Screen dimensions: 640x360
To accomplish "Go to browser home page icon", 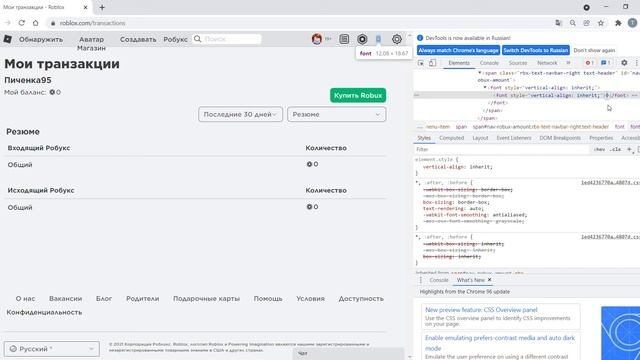I will 36,23.
